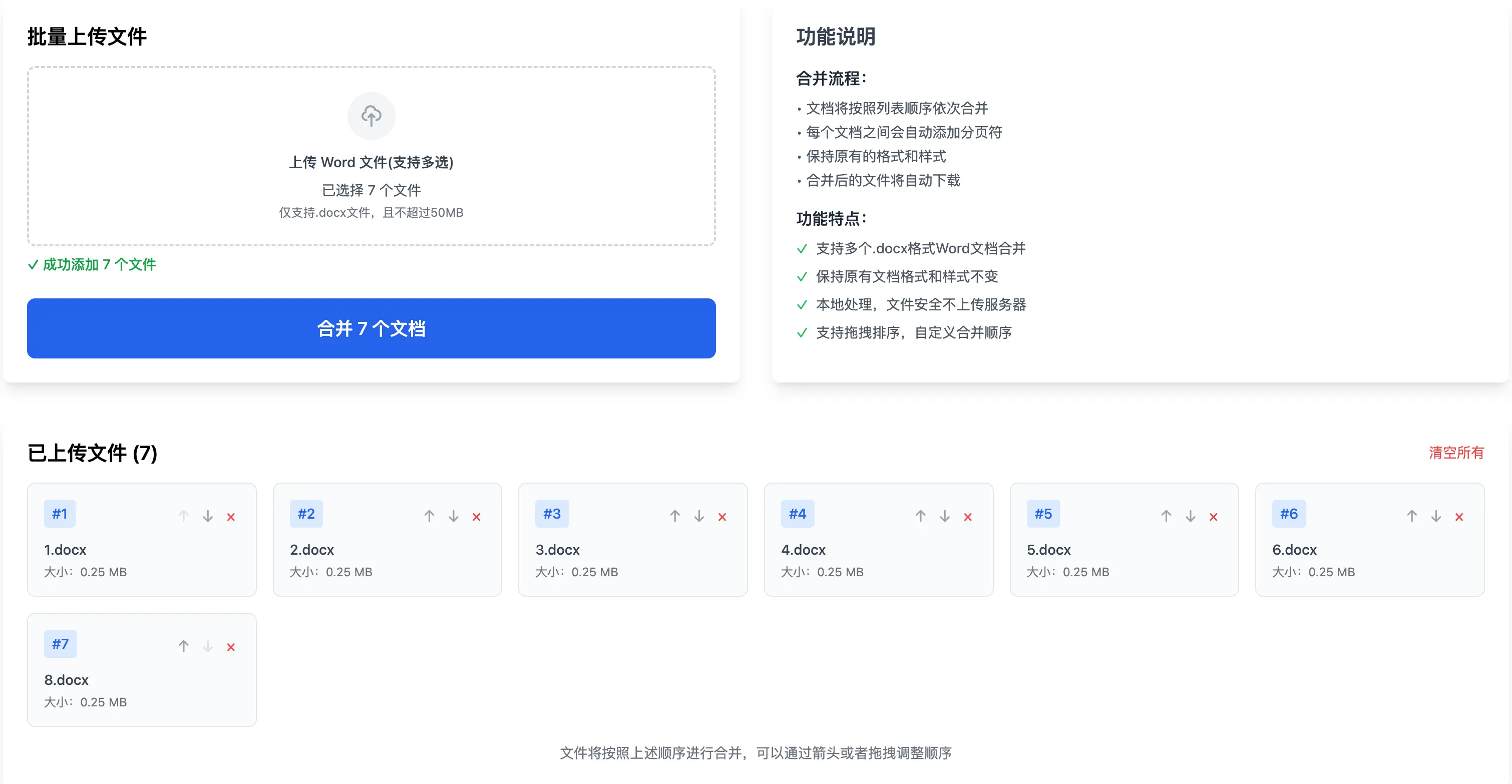This screenshot has width=1512, height=784.
Task: Move 2.docx down with arrow
Action: (x=454, y=516)
